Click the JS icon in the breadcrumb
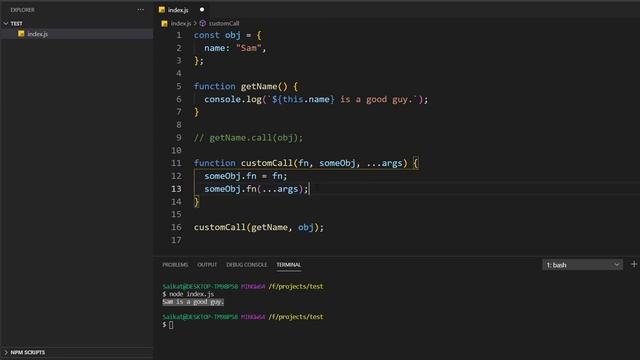The width and height of the screenshot is (640, 360). (164, 24)
